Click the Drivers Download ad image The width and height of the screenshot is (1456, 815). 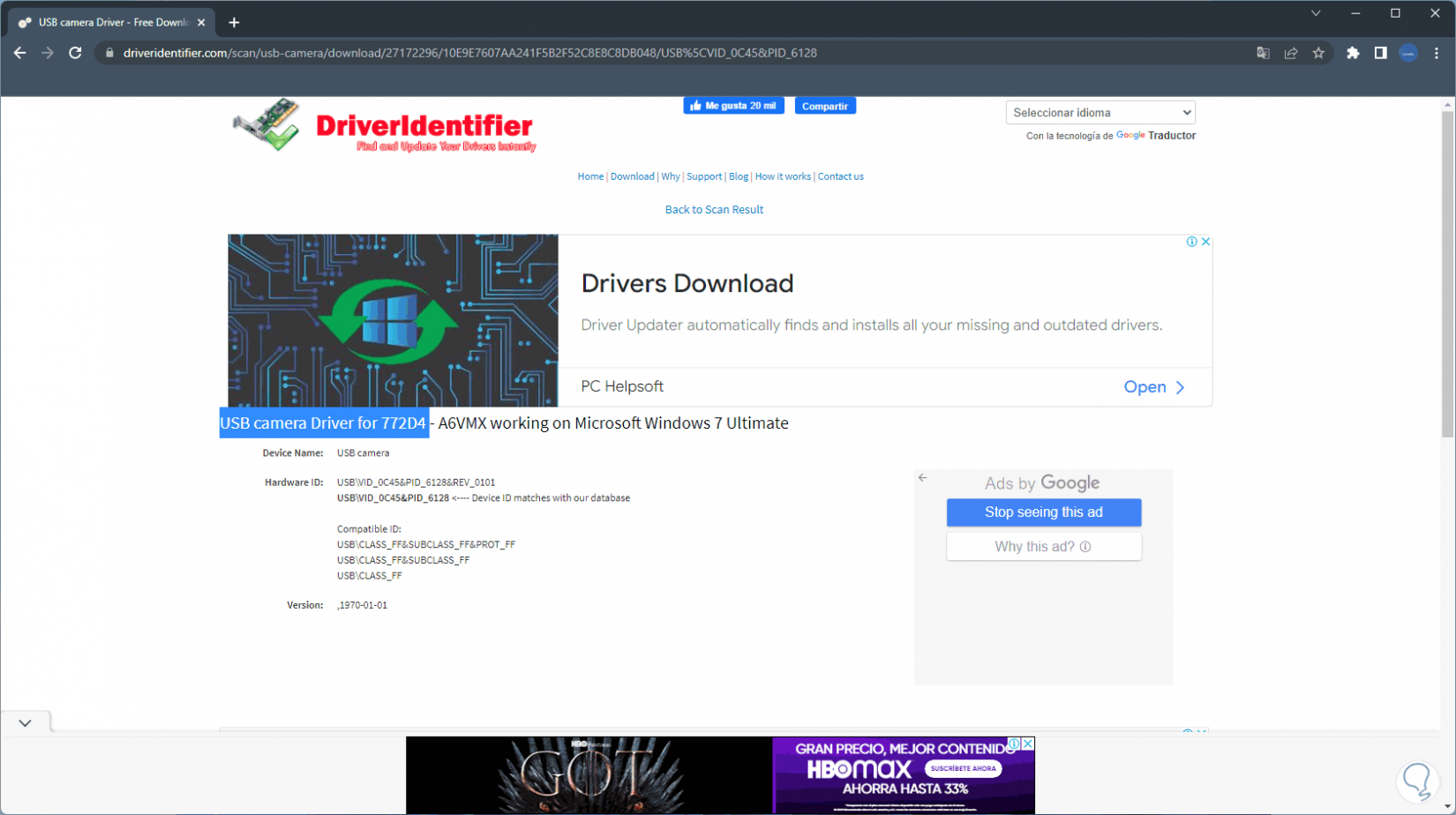pyautogui.click(x=393, y=320)
